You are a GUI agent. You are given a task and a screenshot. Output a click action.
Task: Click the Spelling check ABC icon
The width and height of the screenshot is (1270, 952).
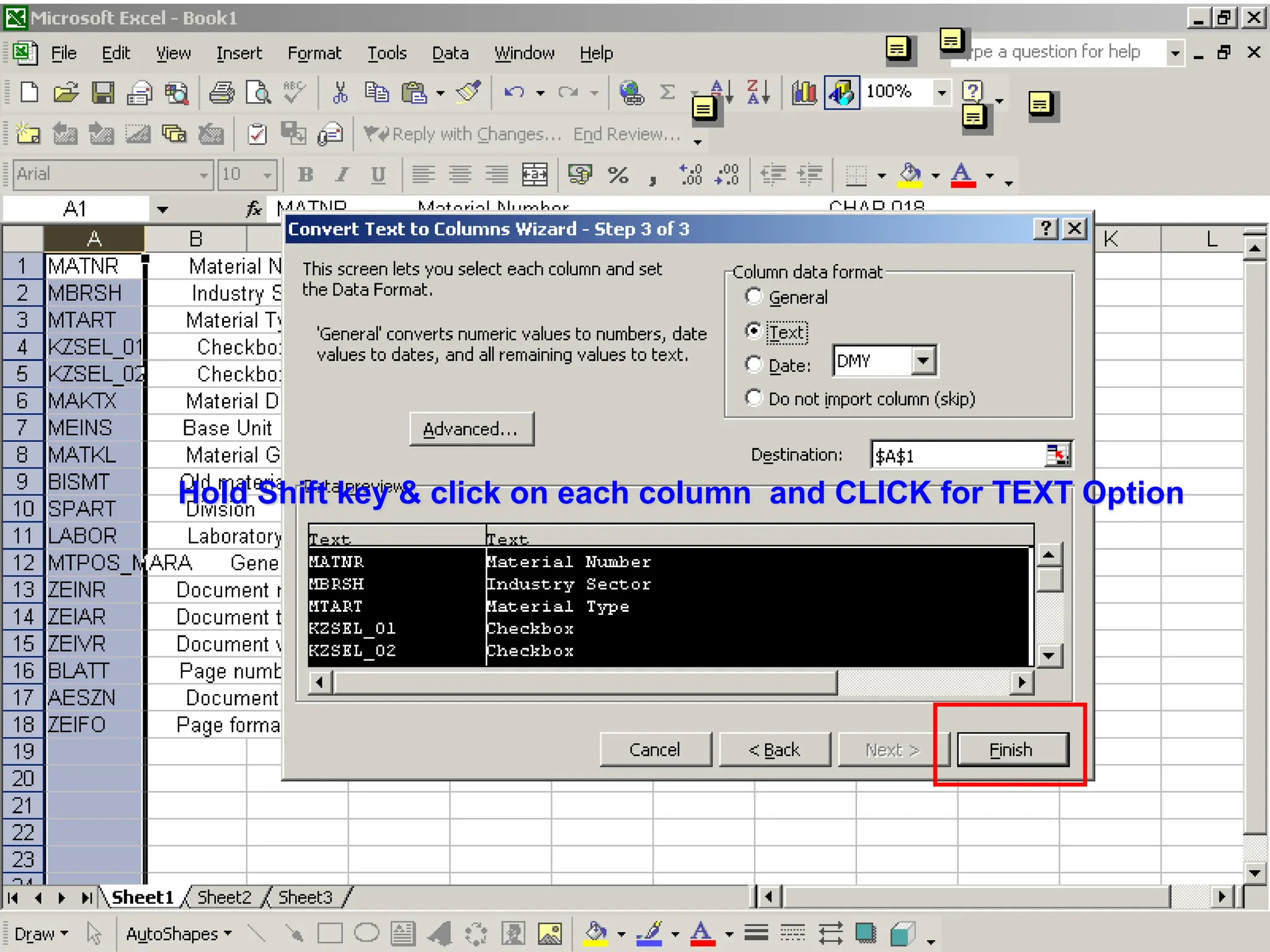pyautogui.click(x=294, y=93)
